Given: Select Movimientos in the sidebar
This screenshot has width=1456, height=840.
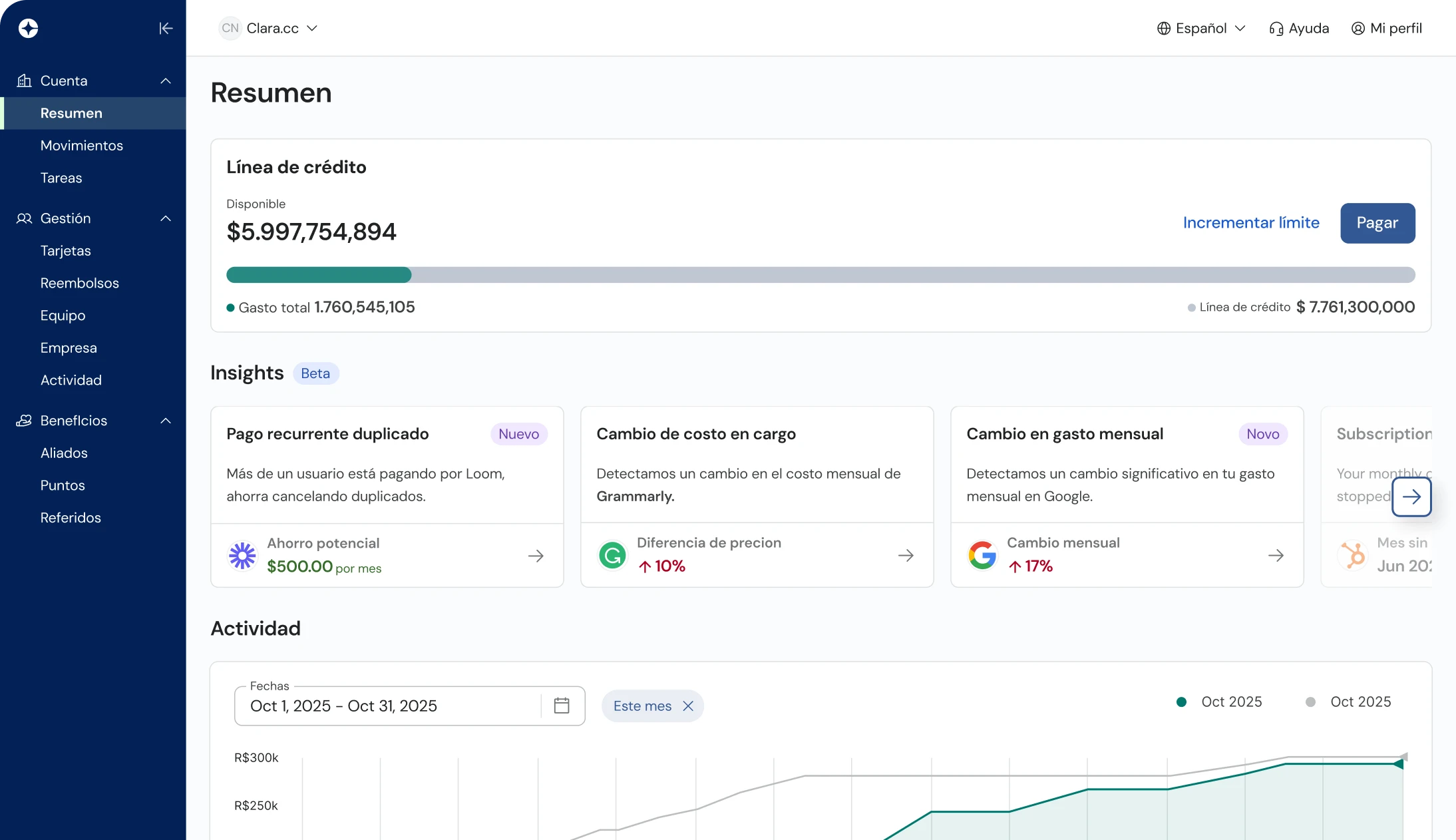Looking at the screenshot, I should [x=81, y=145].
